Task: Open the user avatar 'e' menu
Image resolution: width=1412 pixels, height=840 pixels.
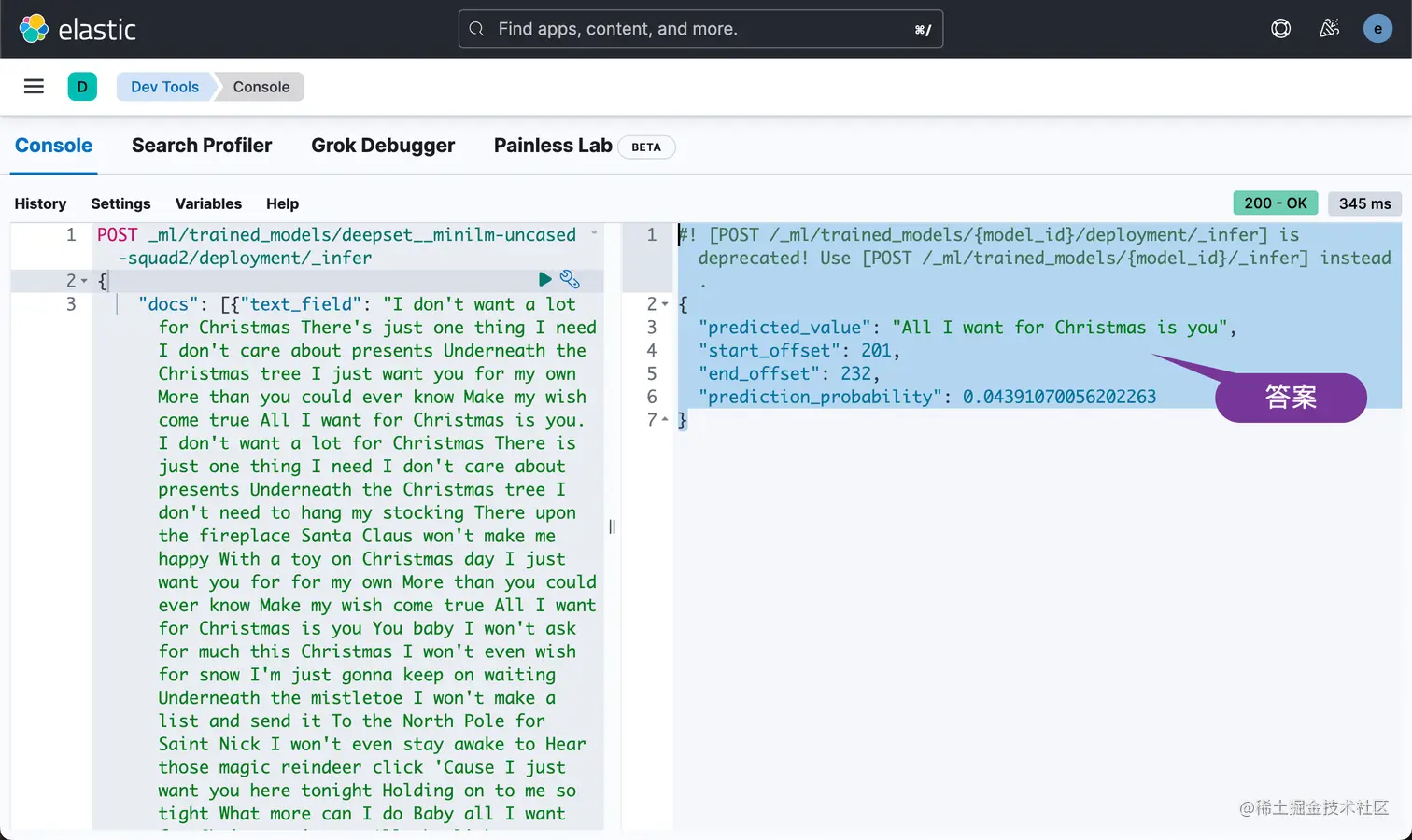Action: 1377,29
